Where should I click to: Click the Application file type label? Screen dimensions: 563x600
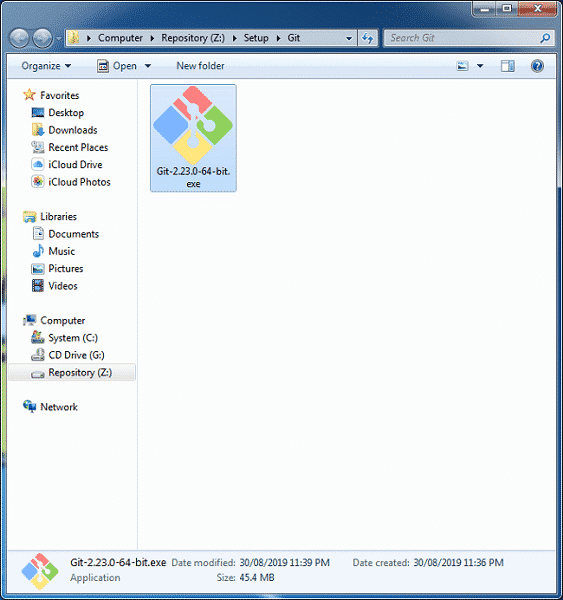click(x=95, y=577)
